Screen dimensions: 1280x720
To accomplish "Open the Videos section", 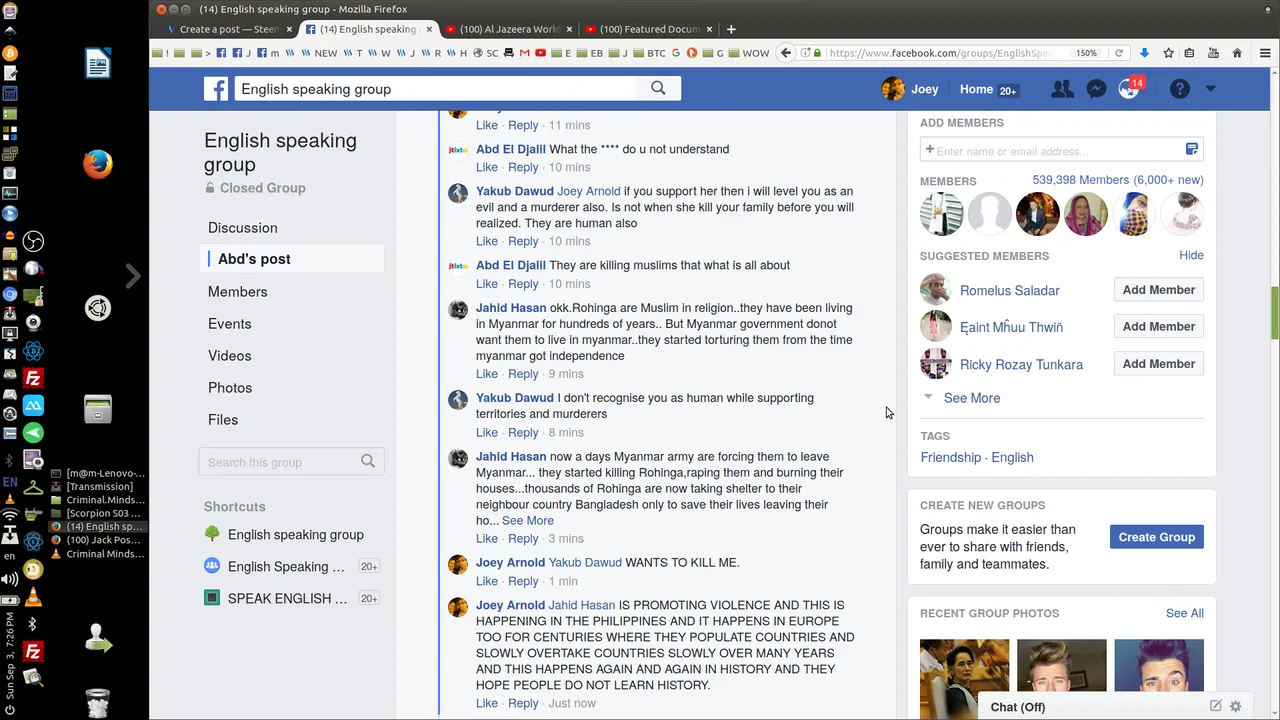I will click(229, 356).
